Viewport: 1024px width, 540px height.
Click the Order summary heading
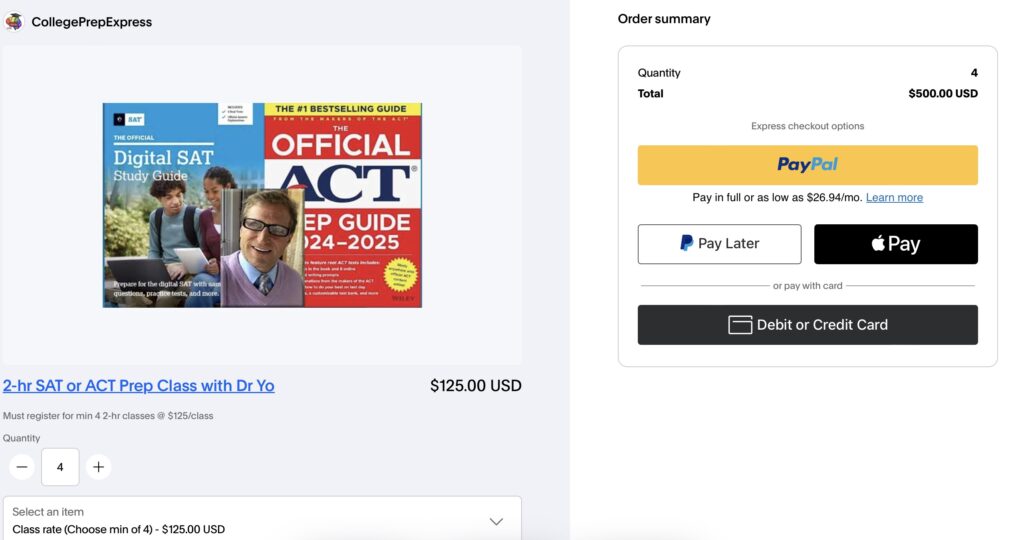tap(664, 19)
